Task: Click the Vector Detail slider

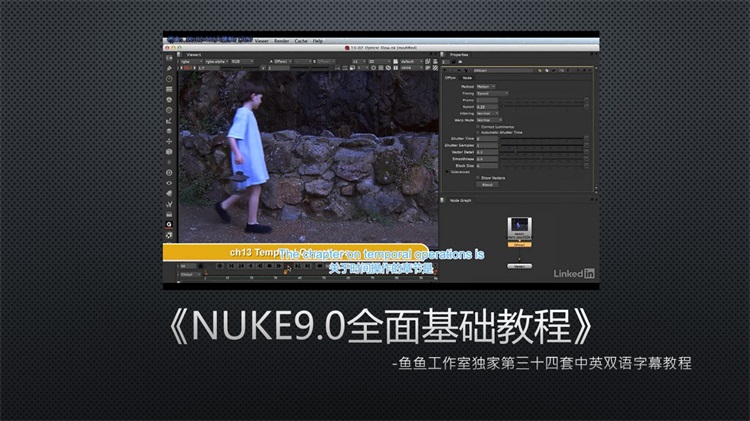Action: coord(542,152)
